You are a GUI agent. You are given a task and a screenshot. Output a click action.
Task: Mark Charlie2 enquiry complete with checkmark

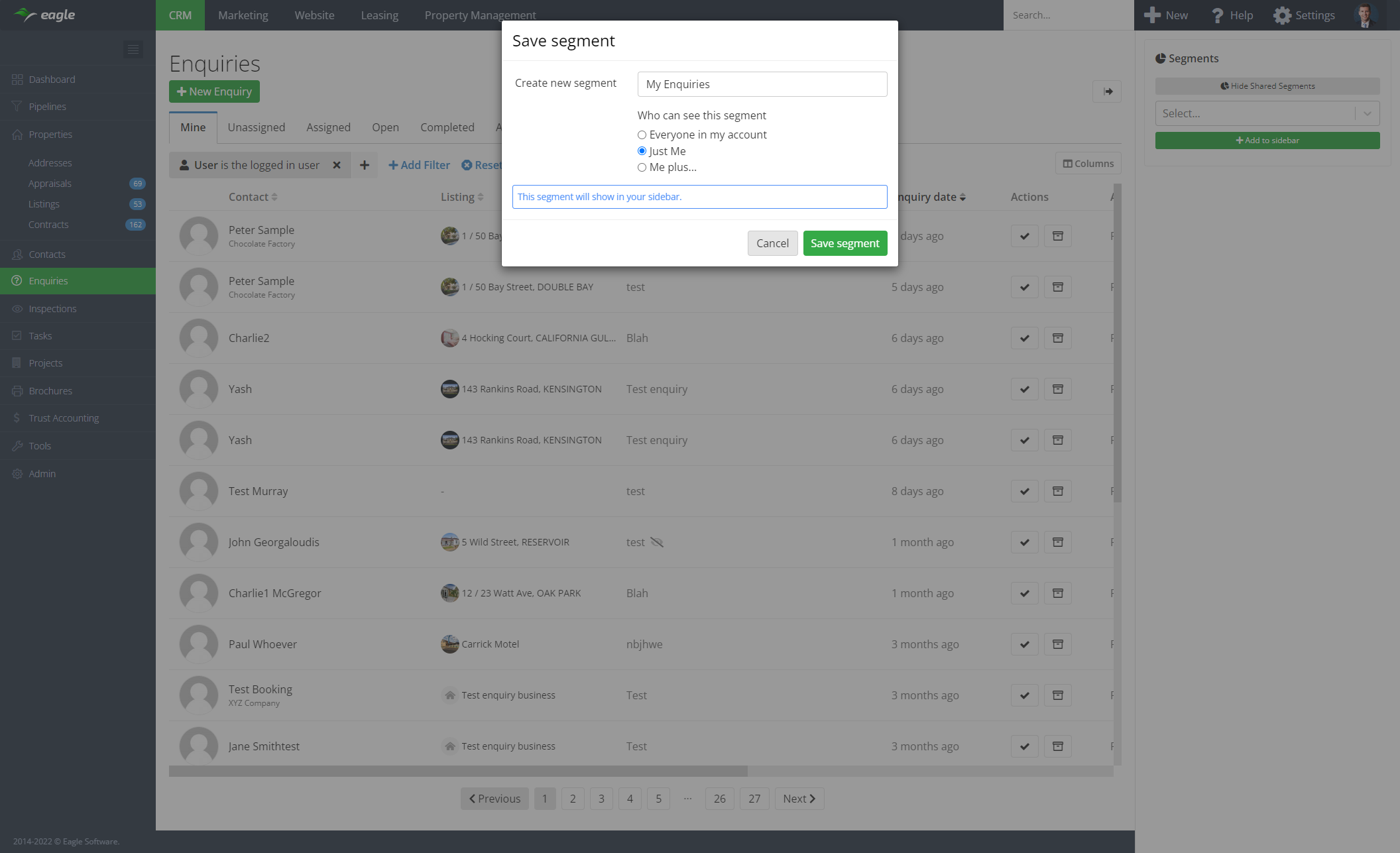pos(1024,338)
